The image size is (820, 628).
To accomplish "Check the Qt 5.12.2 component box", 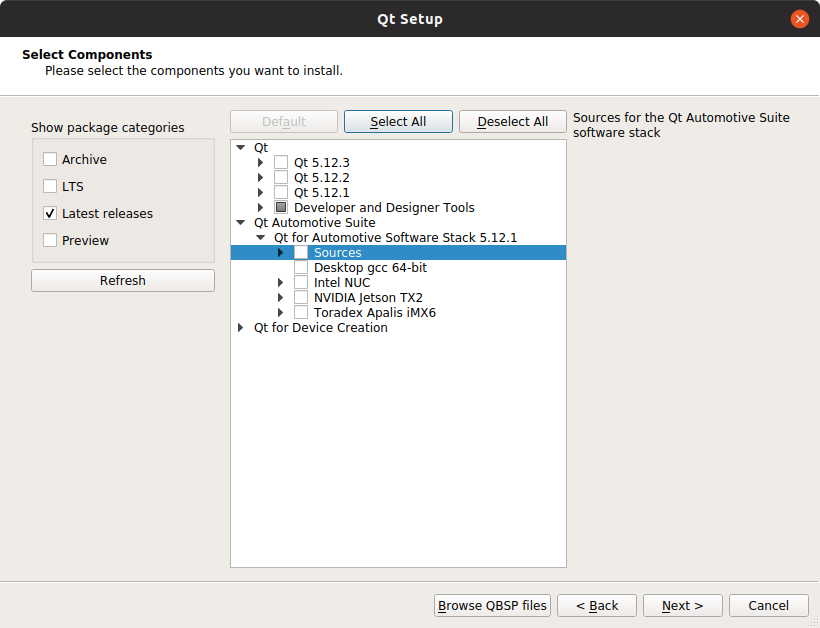I will 281,177.
